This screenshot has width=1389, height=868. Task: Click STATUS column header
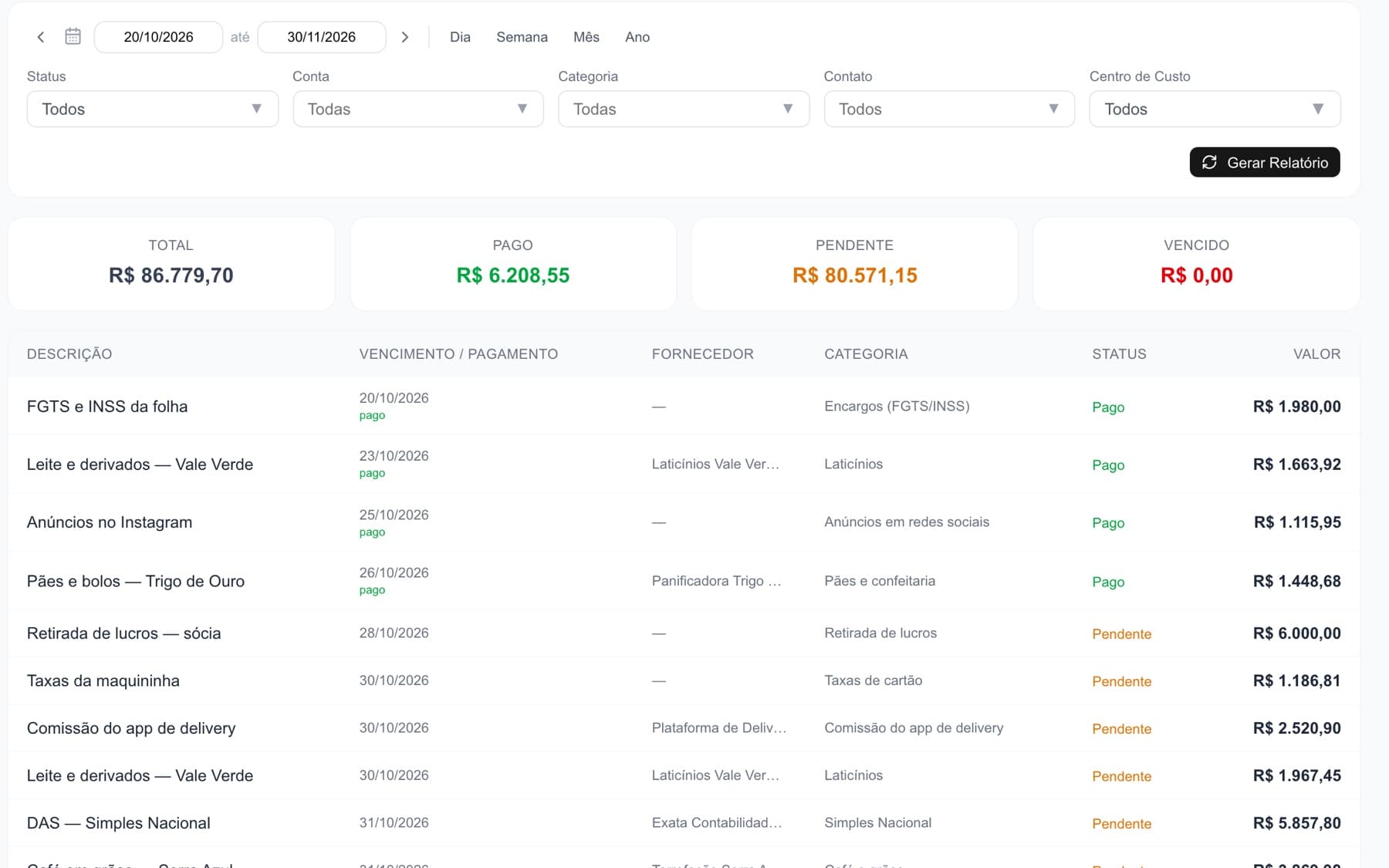[x=1119, y=354]
